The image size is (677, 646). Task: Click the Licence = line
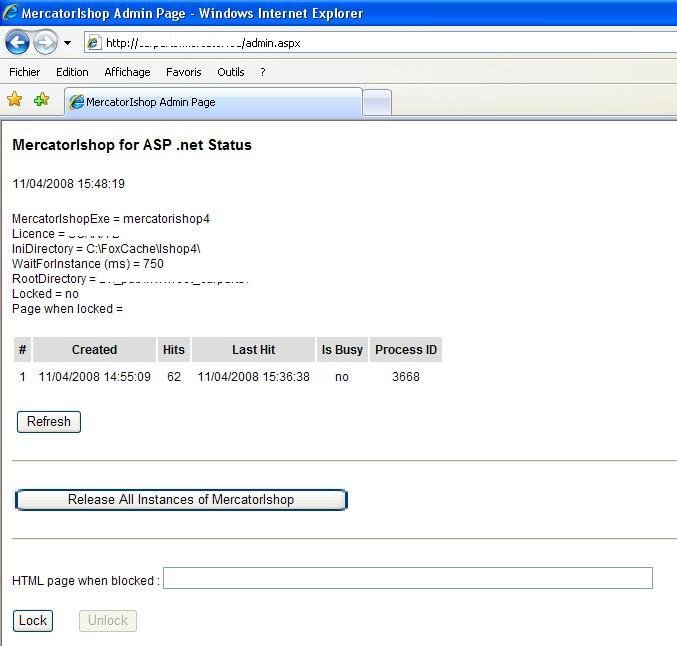click(66, 234)
